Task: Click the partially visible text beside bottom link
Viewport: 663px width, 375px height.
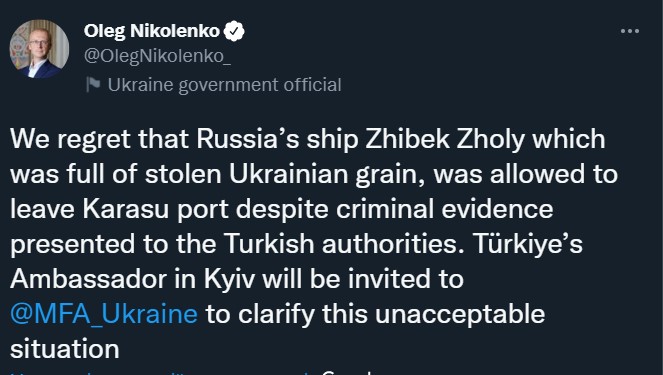Action: (x=347, y=373)
